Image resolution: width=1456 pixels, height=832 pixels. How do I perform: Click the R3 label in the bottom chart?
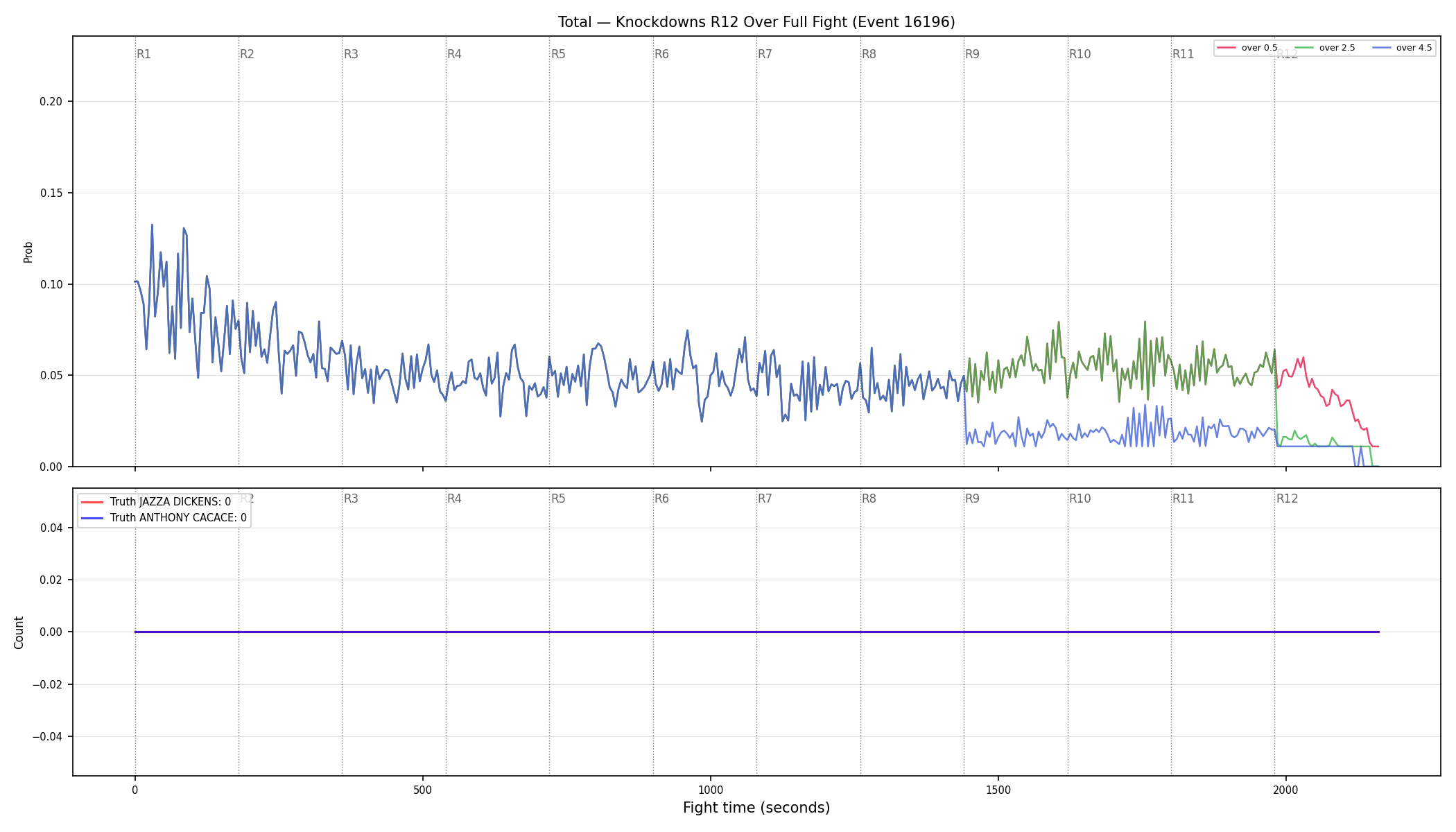(x=351, y=499)
